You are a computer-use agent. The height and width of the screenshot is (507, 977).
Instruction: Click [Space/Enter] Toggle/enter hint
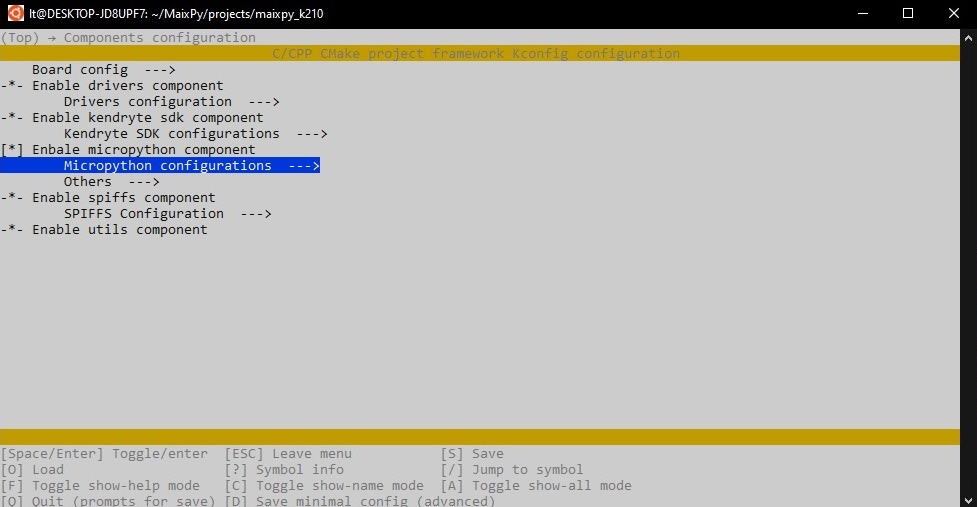[105, 453]
